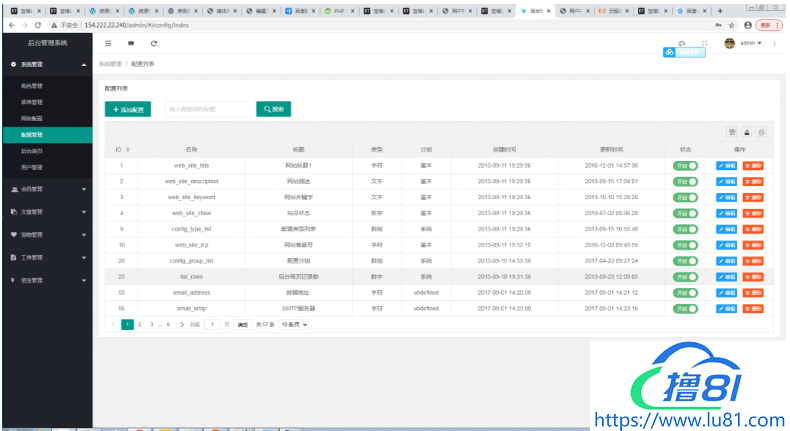Screen dimensions: 790x431
Task: Select 用户管理 in sidebar submenu
Action: (x=32, y=167)
